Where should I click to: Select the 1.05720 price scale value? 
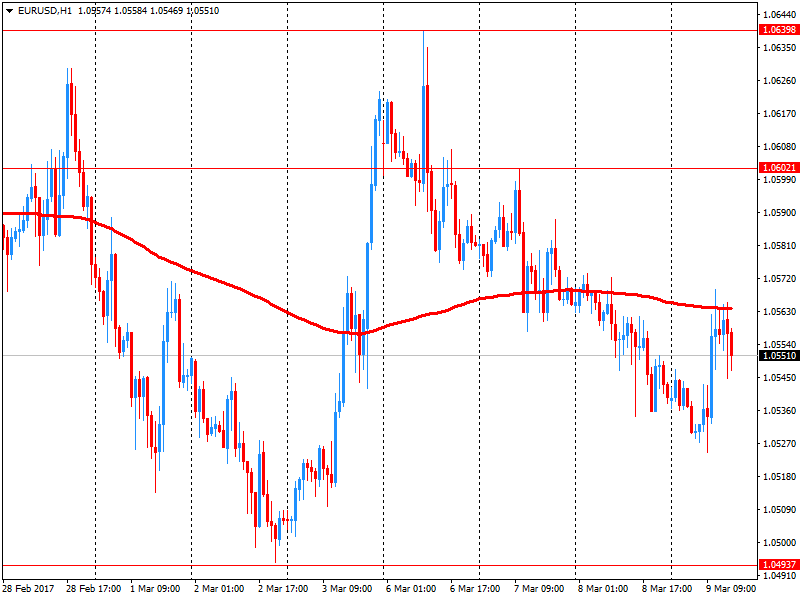pyautogui.click(x=779, y=279)
